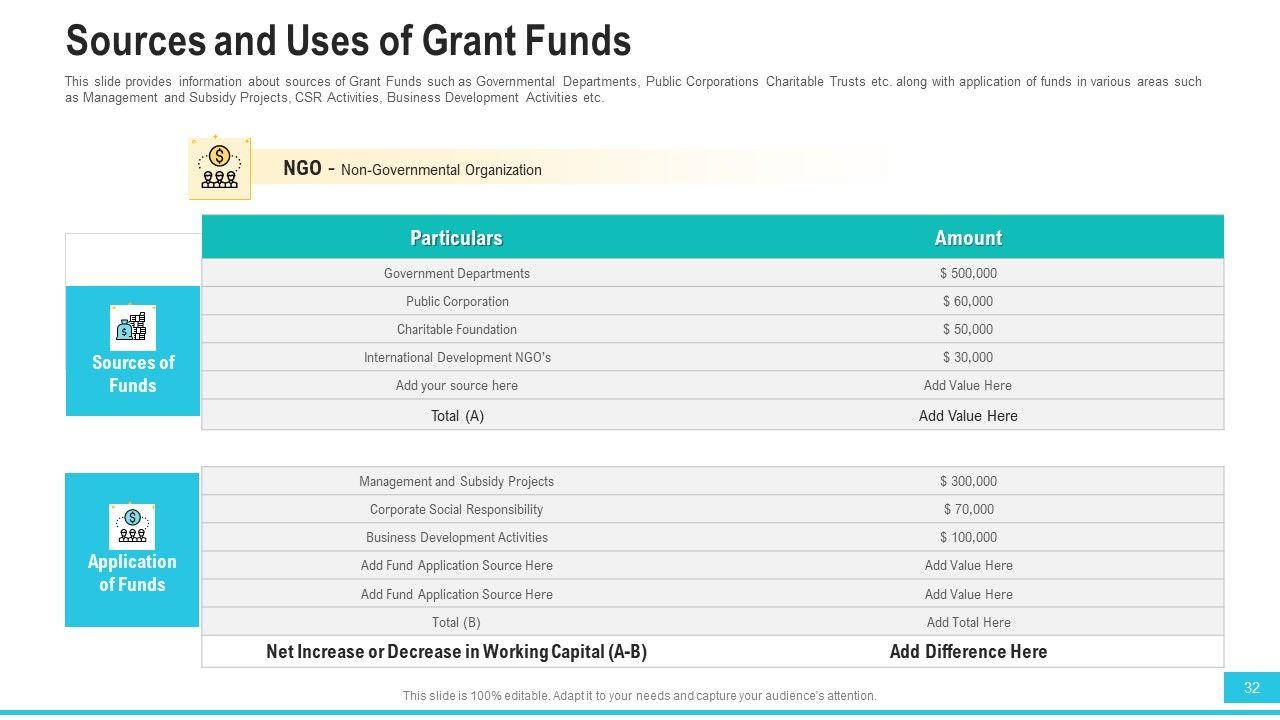The width and height of the screenshot is (1280, 720).
Task: Select Management and Subsidy Projects row
Action: coord(456,481)
